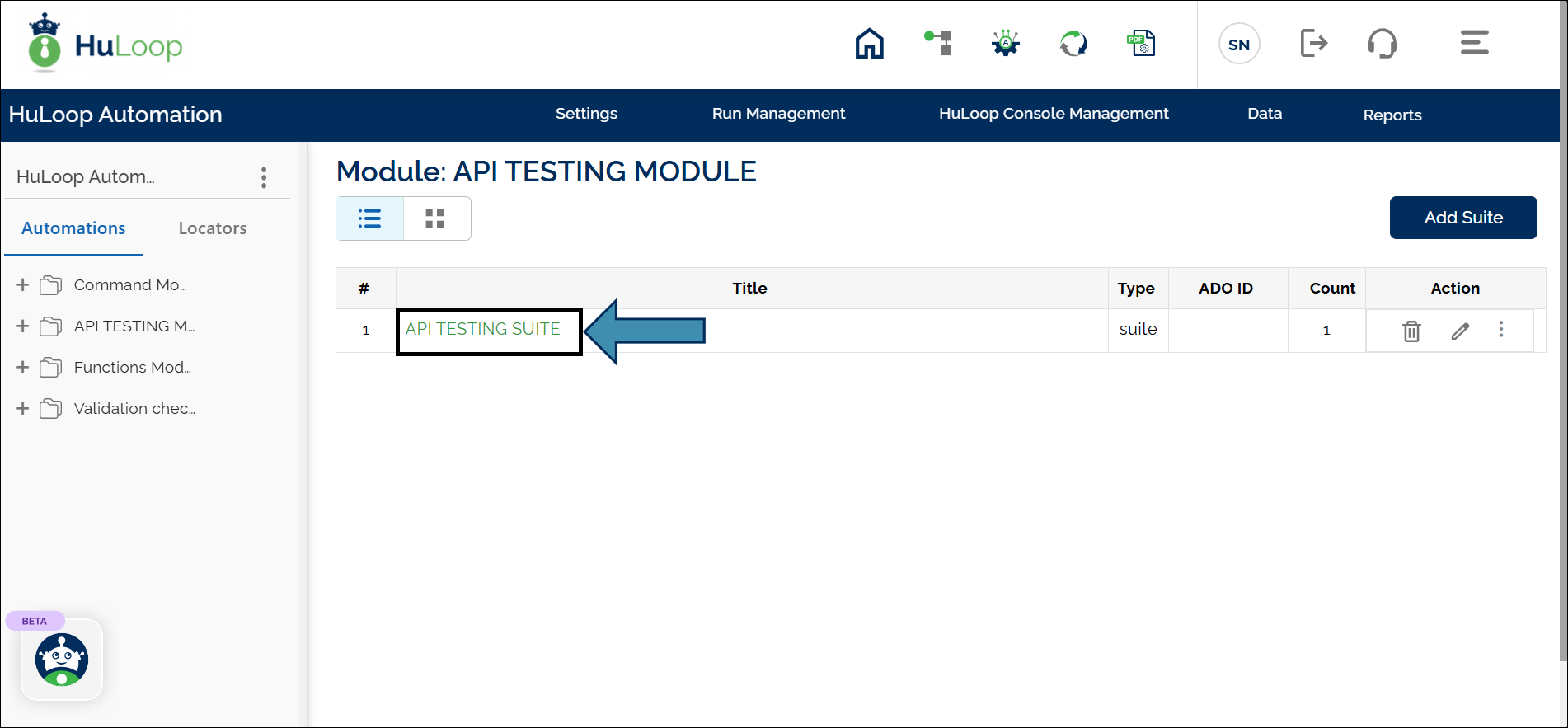Viewport: 1568px width, 728px height.
Task: Open the headset support icon
Action: (1382, 43)
